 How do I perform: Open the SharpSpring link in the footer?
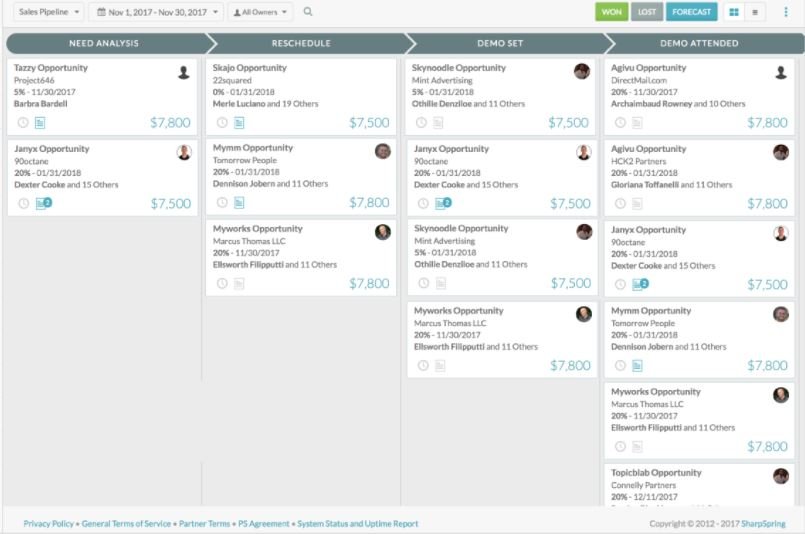[x=763, y=524]
